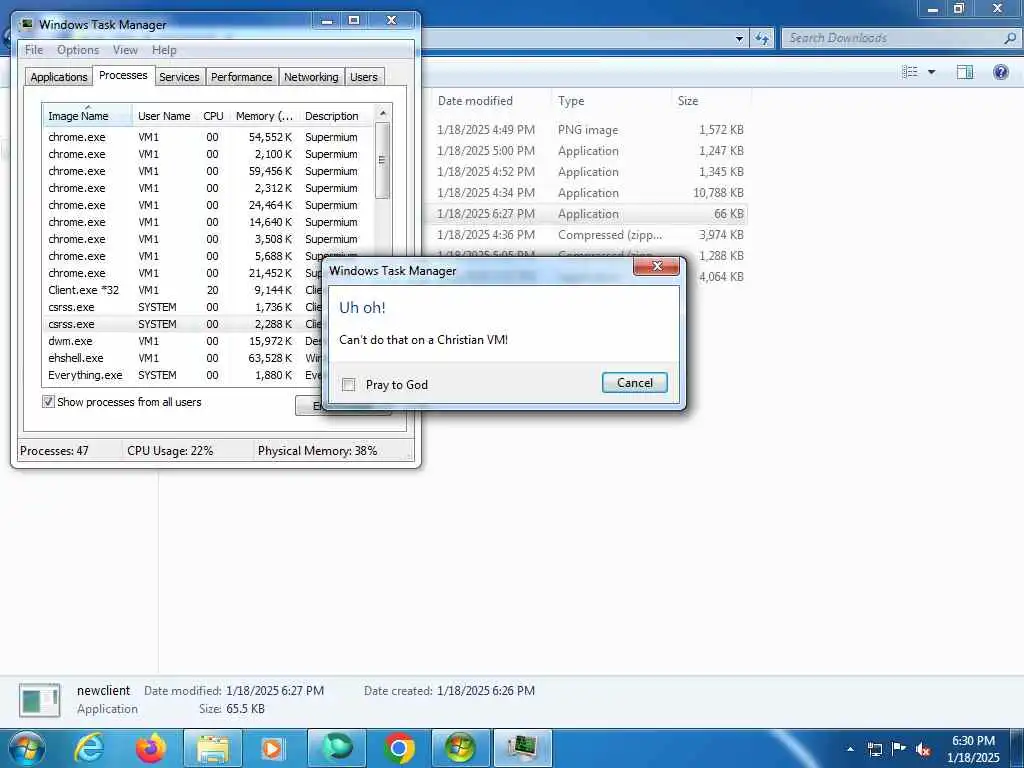Switch to the Applications tab

(x=59, y=76)
